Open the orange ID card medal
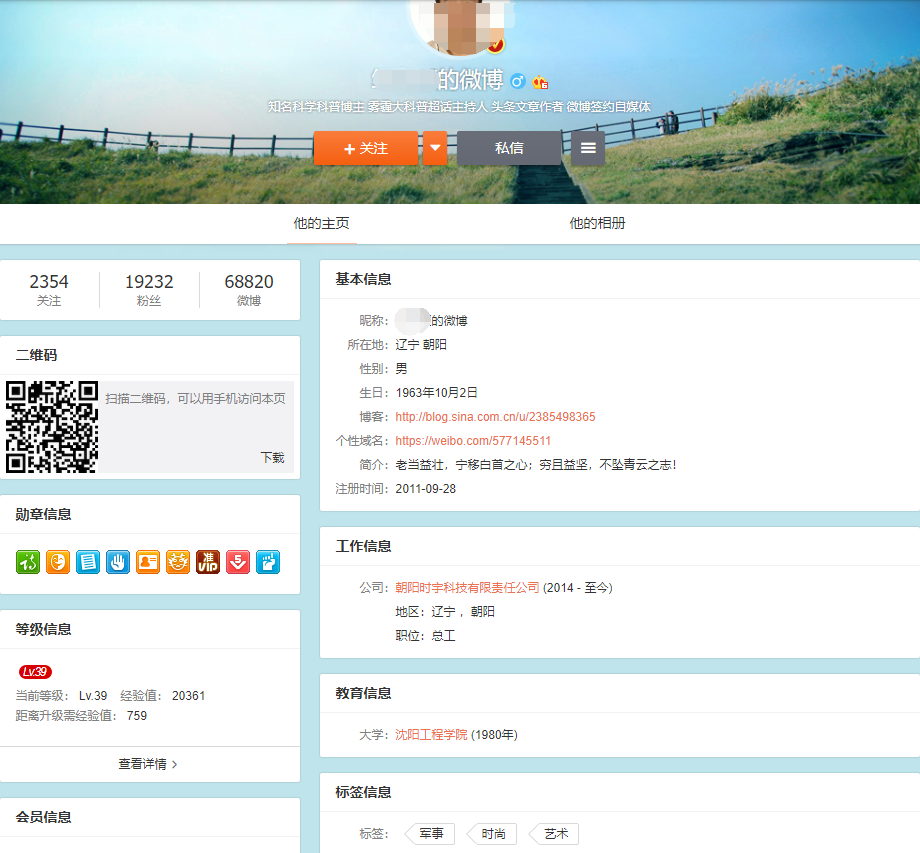This screenshot has width=920, height=853. 148,562
